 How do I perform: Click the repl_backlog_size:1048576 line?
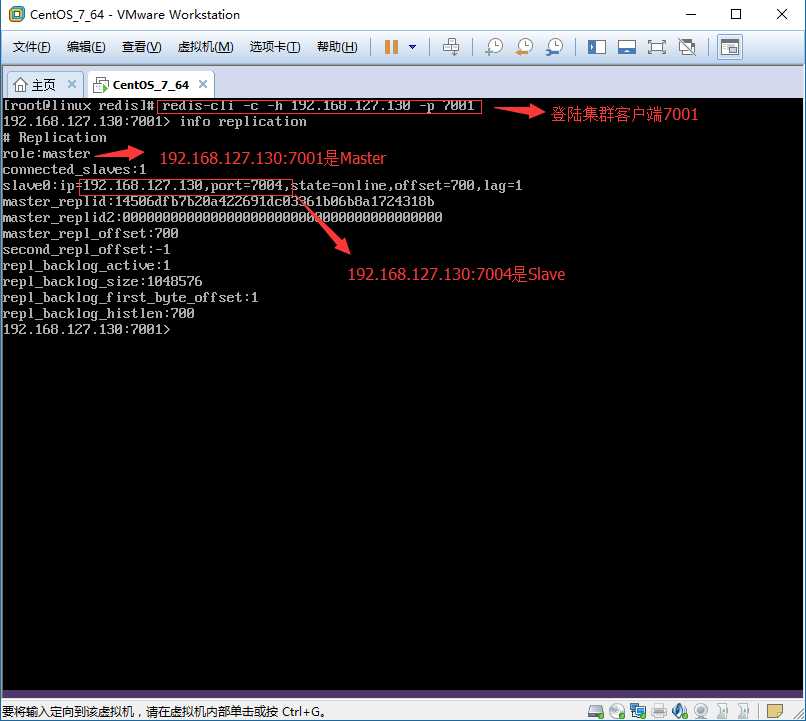click(102, 282)
